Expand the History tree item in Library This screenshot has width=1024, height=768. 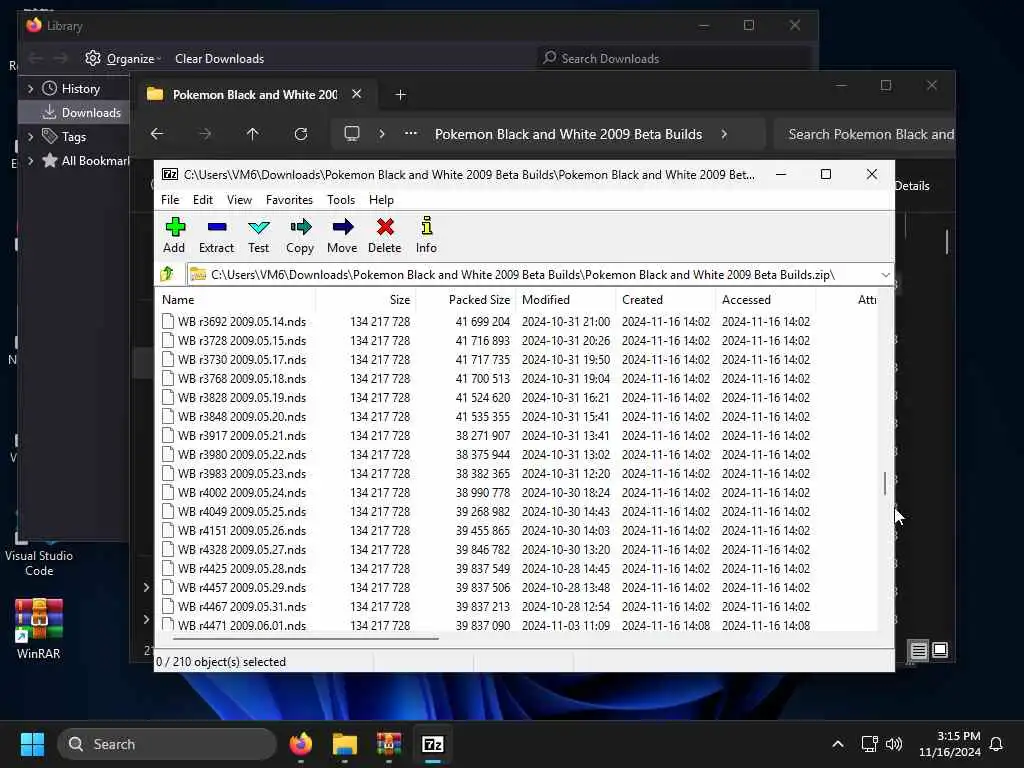pyautogui.click(x=30, y=88)
